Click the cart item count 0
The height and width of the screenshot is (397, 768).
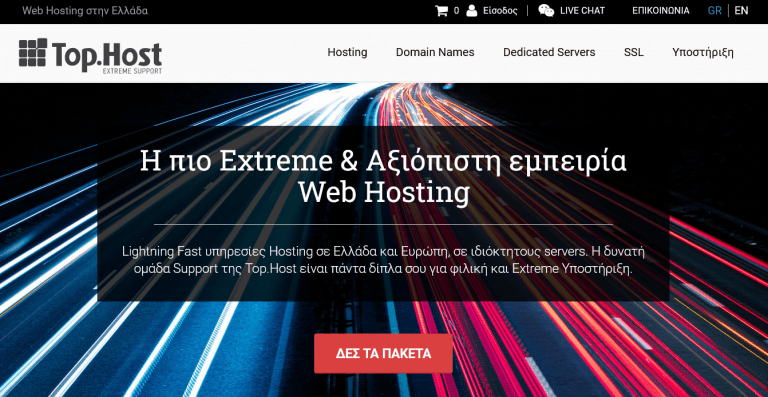click(x=456, y=10)
